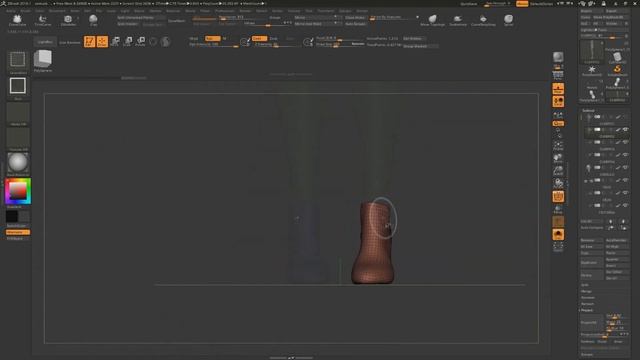Viewport: 640px width, 360px height.
Task: Expand the Extract section
Action: (587, 354)
